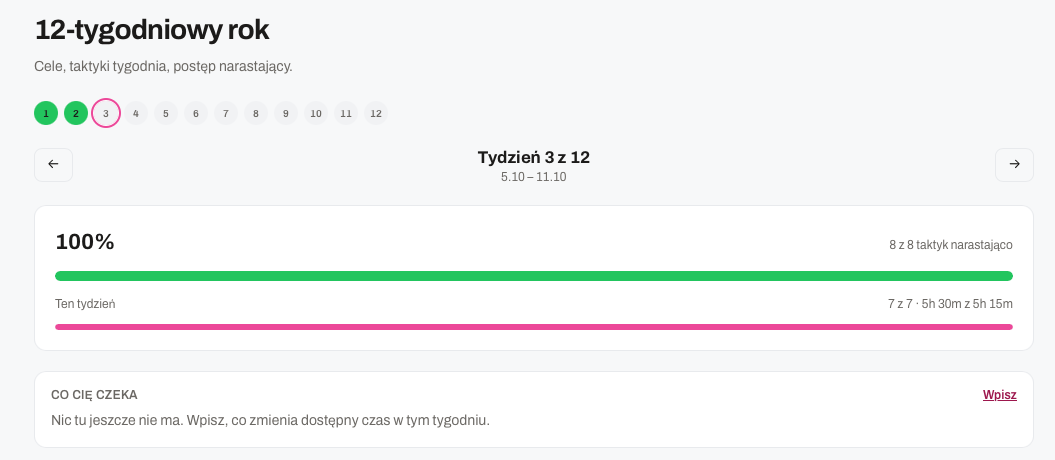The width and height of the screenshot is (1055, 460).
Task: Jump to week 9 circle
Action: 286,113
